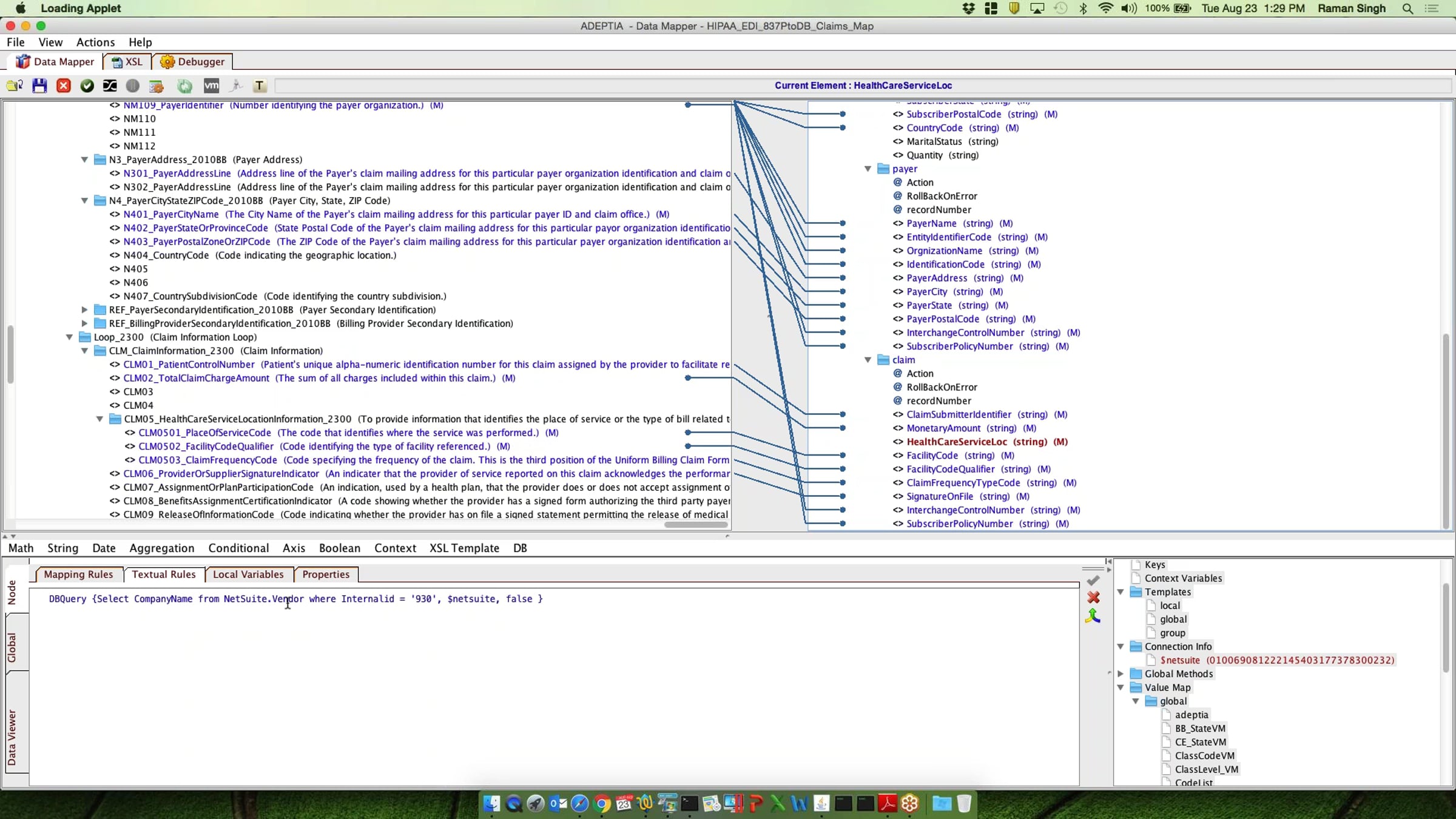Screen dimensions: 1456x819
Task: Open the File menu
Action: (16, 42)
